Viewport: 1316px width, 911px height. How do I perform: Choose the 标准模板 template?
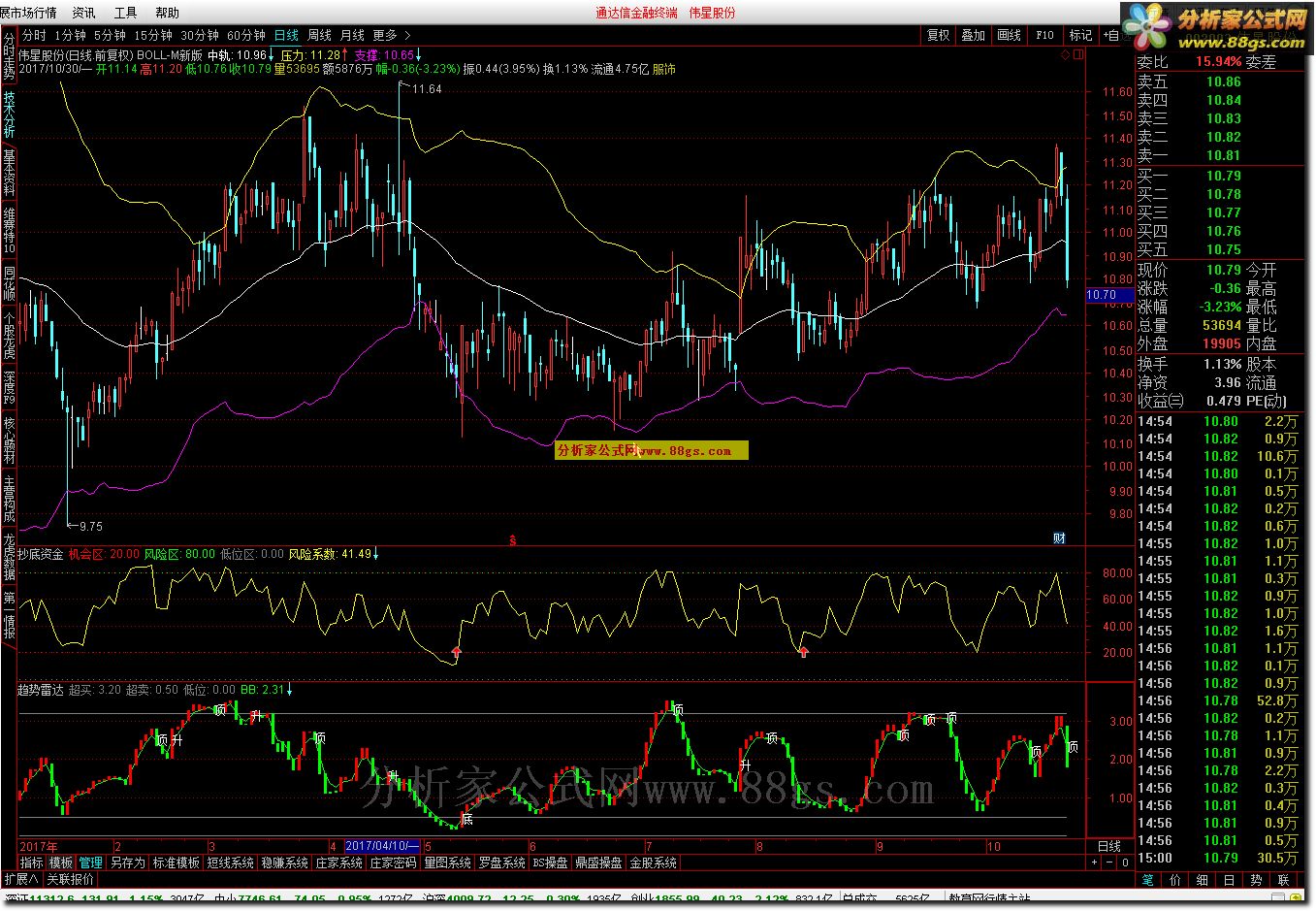click(176, 862)
